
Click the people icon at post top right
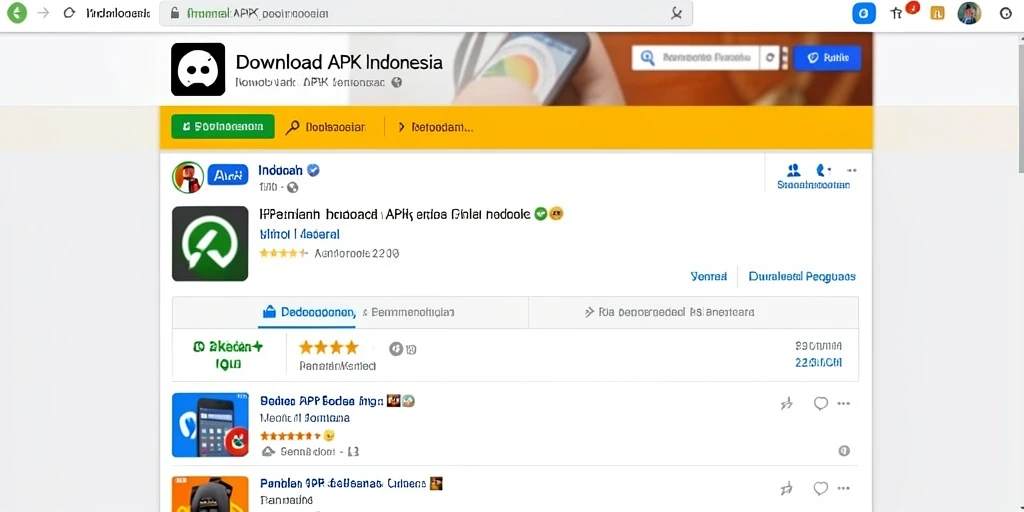coord(794,170)
